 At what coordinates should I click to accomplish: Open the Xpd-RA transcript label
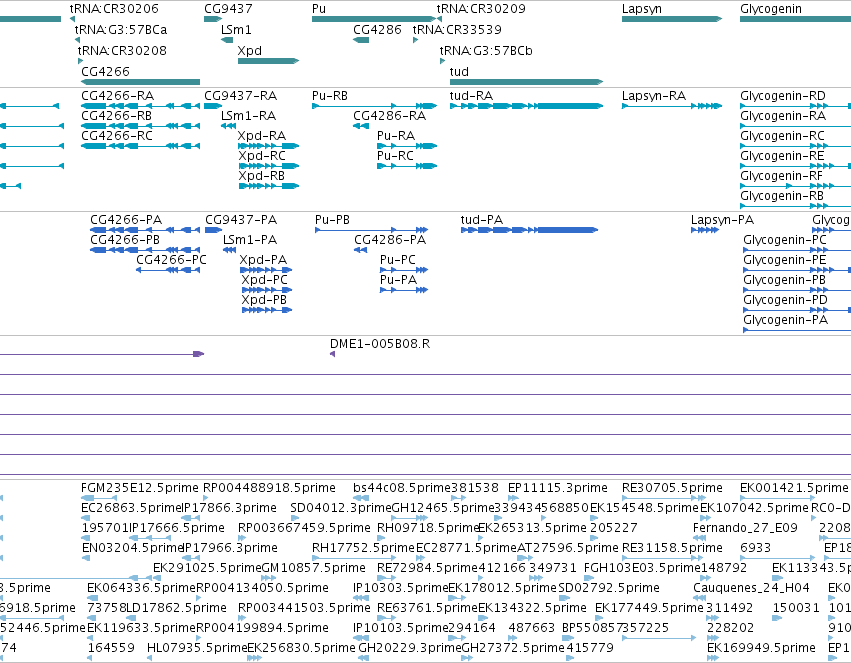(x=262, y=136)
